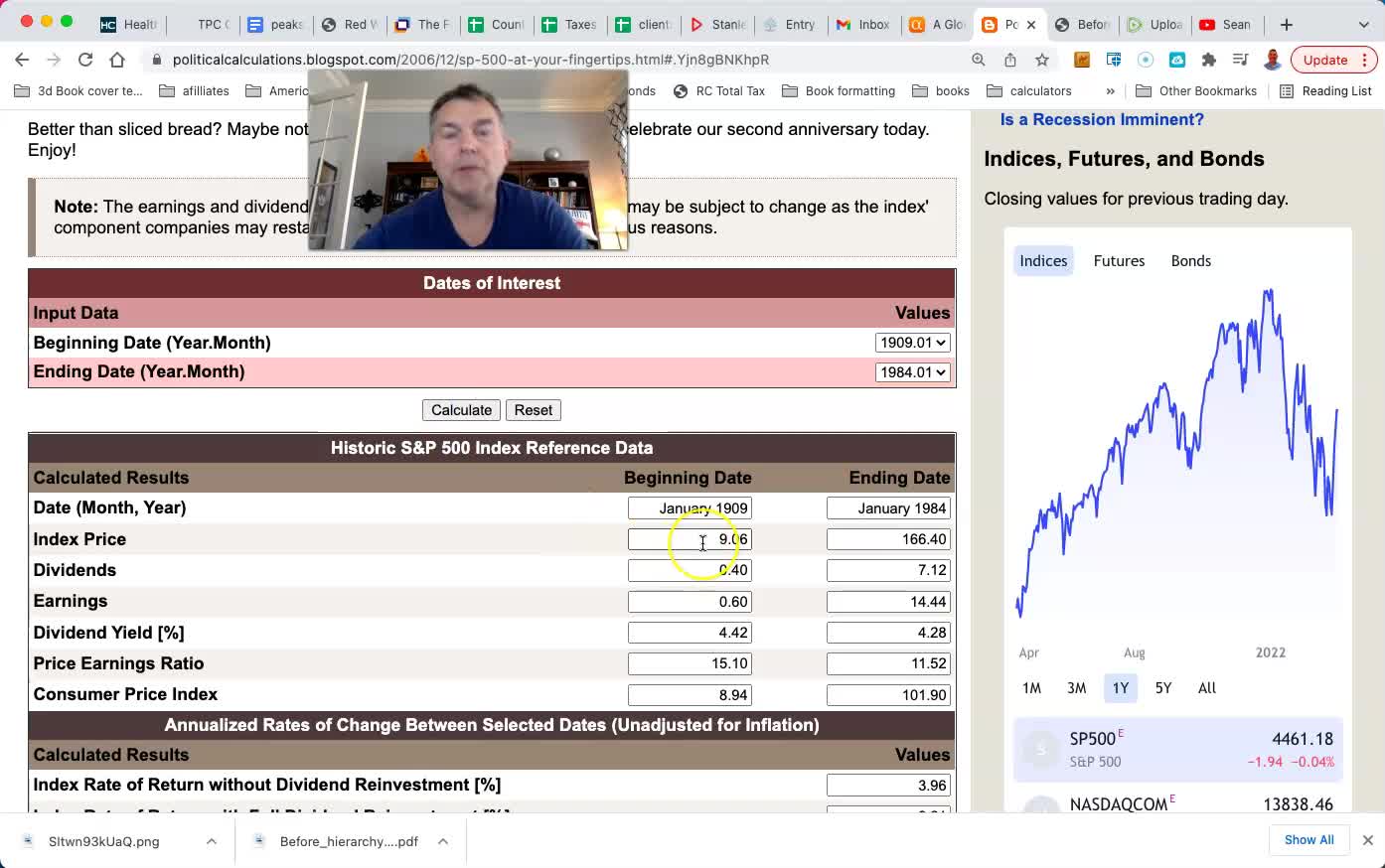Switch to the Taxes spreadsheet tab
This screenshot has height=868, width=1385.
click(569, 24)
